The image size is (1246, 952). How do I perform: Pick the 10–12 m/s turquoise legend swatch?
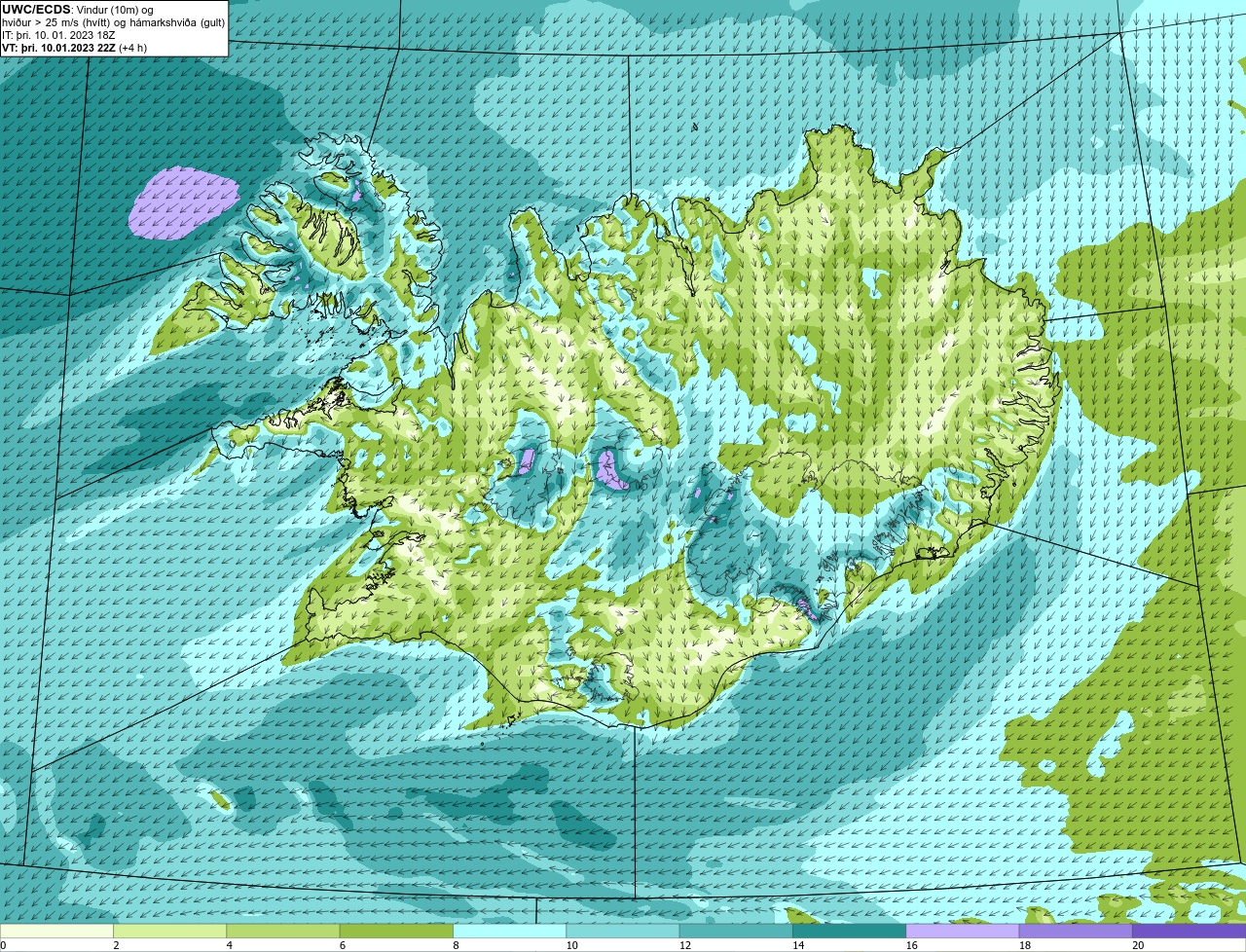[x=623, y=932]
